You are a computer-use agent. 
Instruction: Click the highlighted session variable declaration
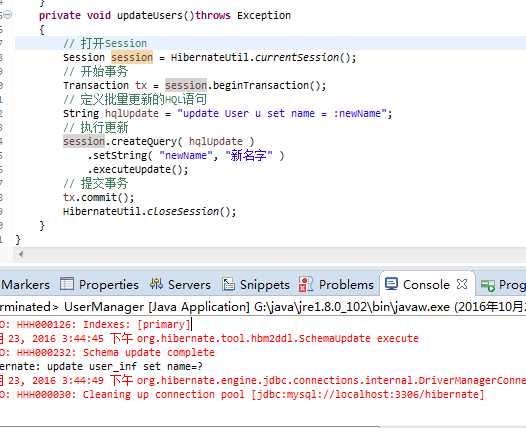[x=132, y=57]
